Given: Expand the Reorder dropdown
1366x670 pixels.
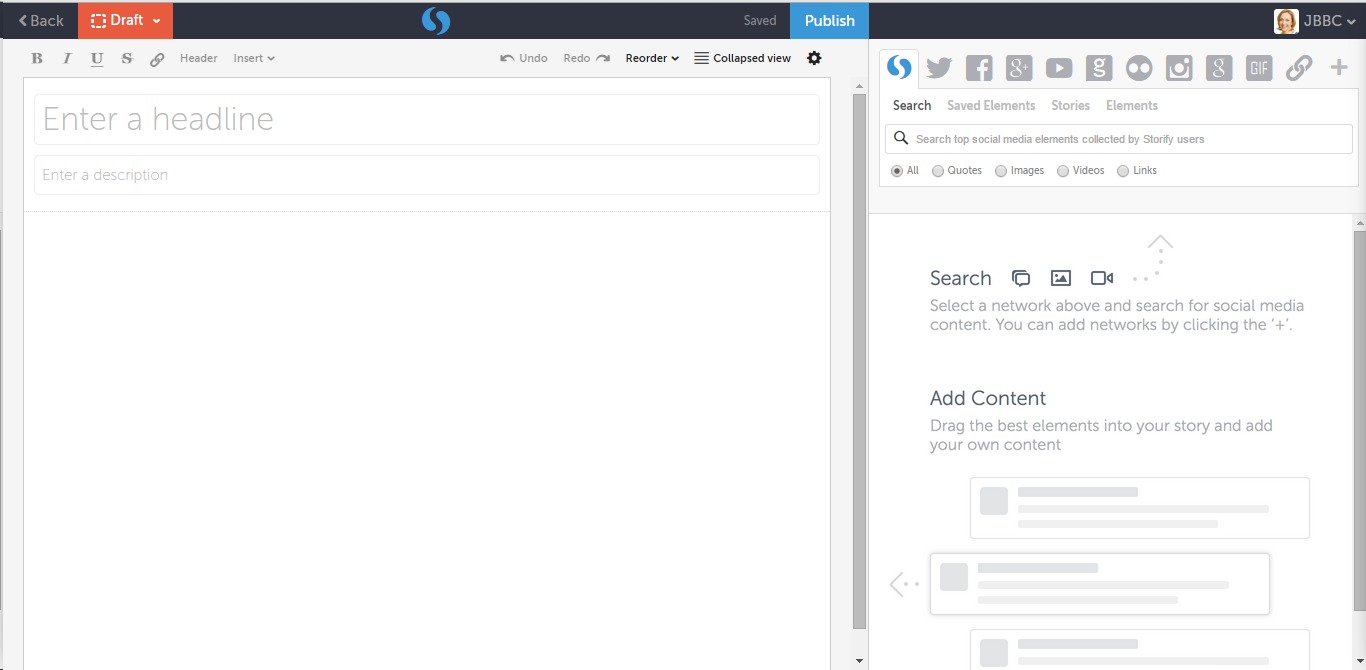Looking at the screenshot, I should [652, 58].
